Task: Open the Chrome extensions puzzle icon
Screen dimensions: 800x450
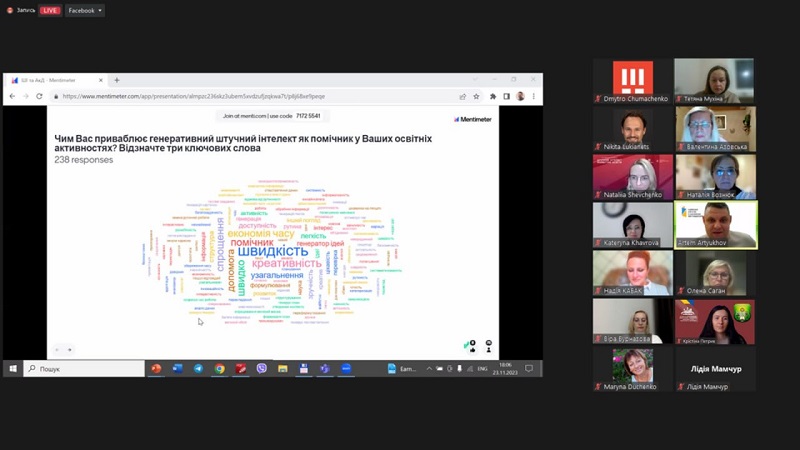Action: pos(493,96)
